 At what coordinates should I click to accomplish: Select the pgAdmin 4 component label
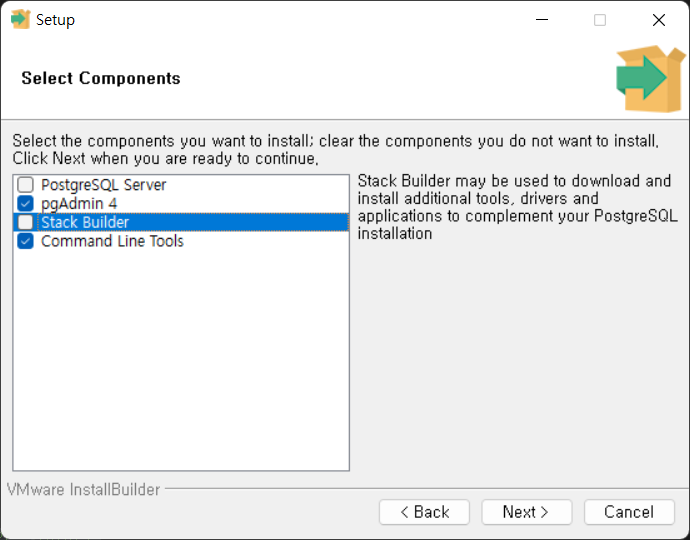pos(79,204)
